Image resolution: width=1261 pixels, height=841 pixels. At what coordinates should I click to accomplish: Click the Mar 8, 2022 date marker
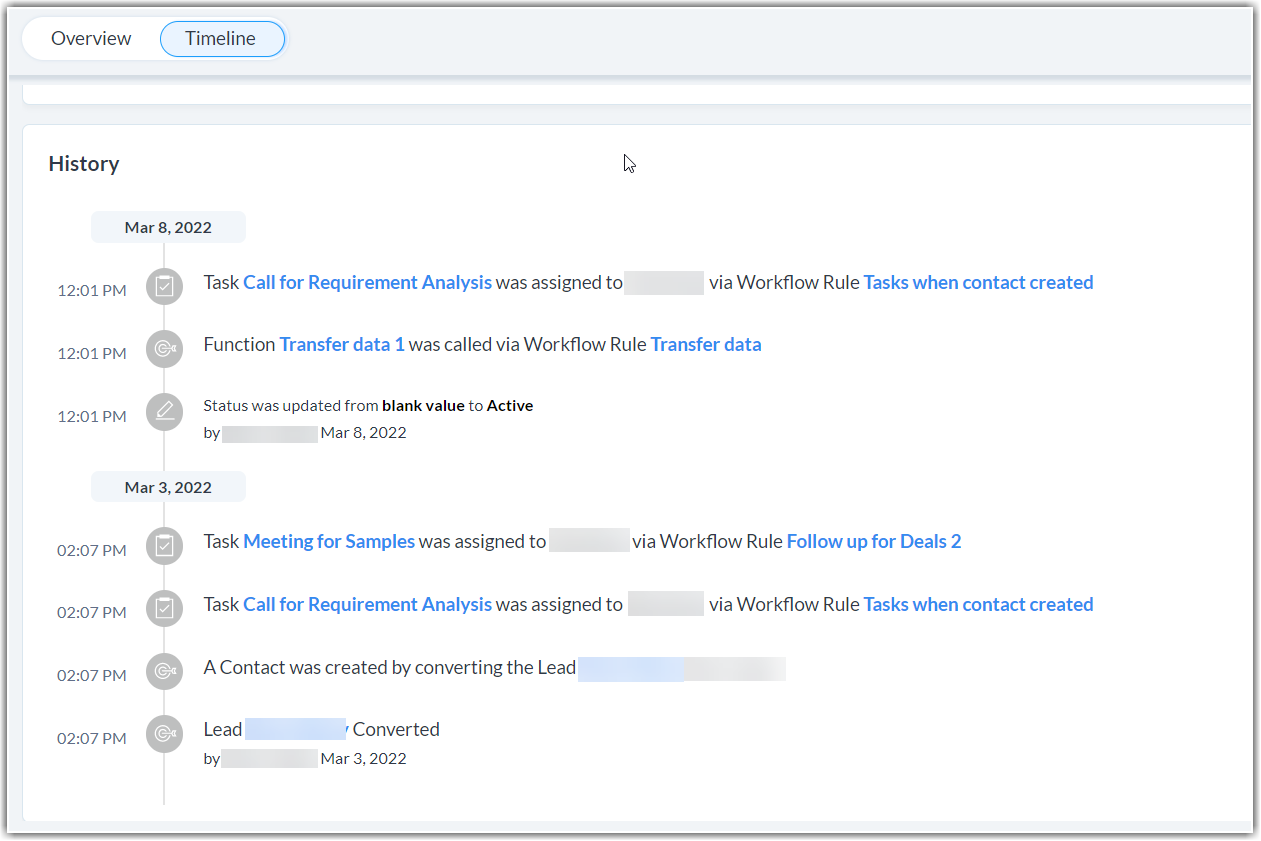point(168,228)
